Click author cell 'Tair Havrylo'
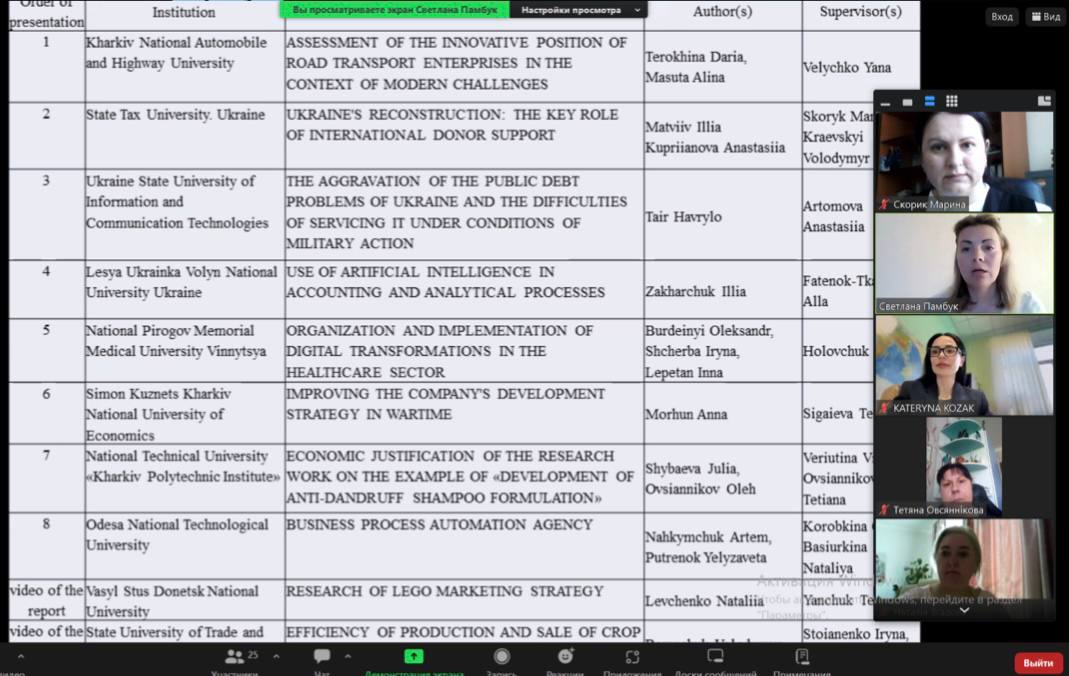Image resolution: width=1069 pixels, height=676 pixels. (x=723, y=217)
